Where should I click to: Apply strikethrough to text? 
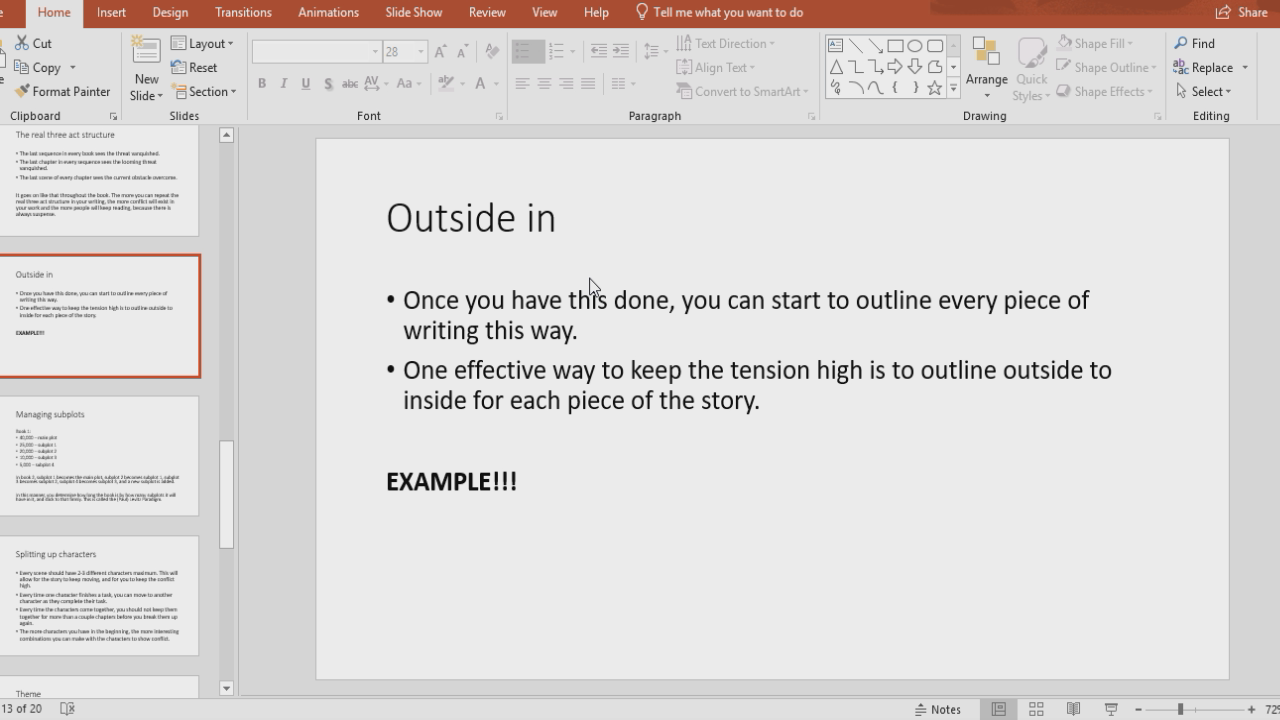(x=328, y=84)
